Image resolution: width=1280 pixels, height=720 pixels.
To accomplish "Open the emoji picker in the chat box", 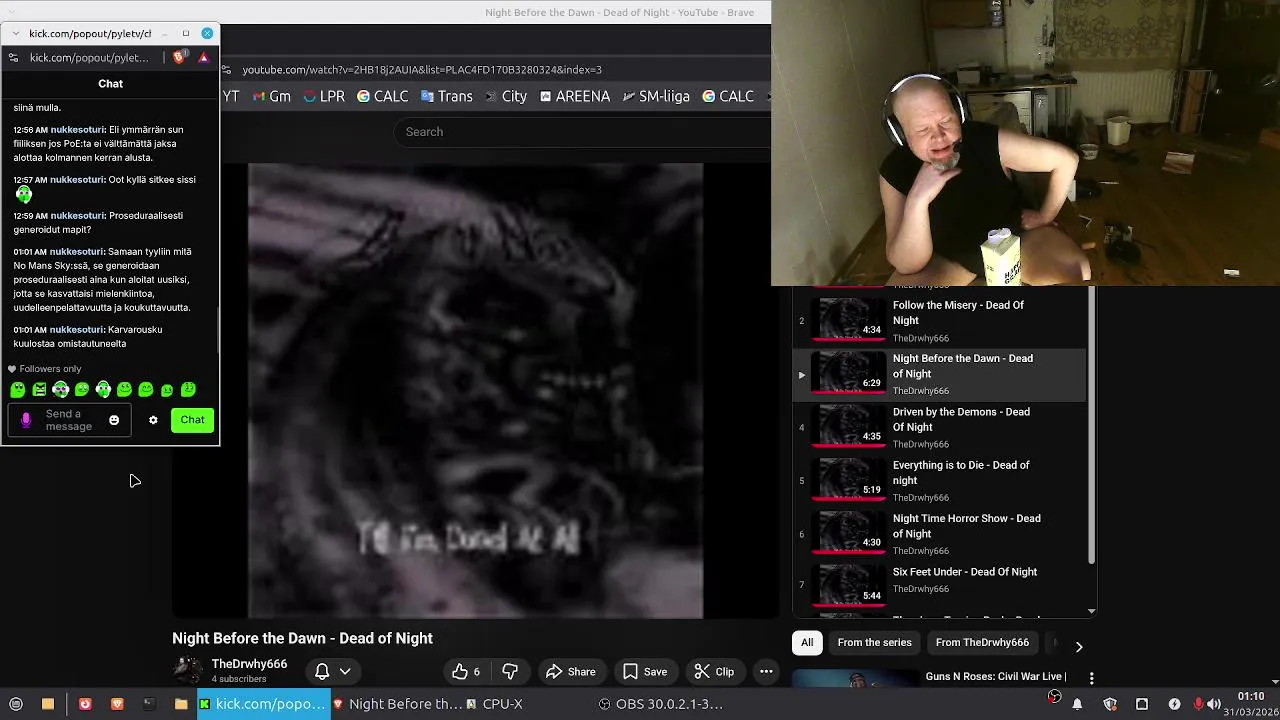I will pos(114,420).
